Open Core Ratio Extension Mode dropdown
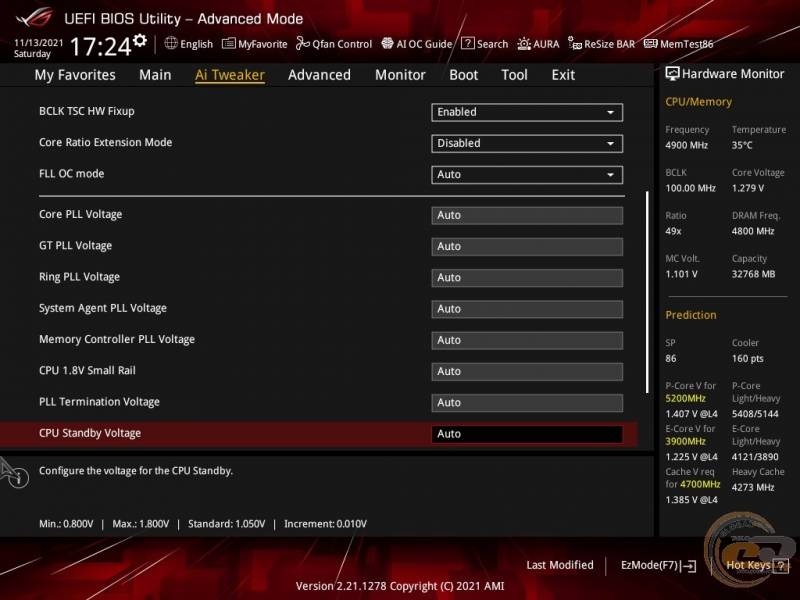The image size is (800, 600). pyautogui.click(x=527, y=143)
